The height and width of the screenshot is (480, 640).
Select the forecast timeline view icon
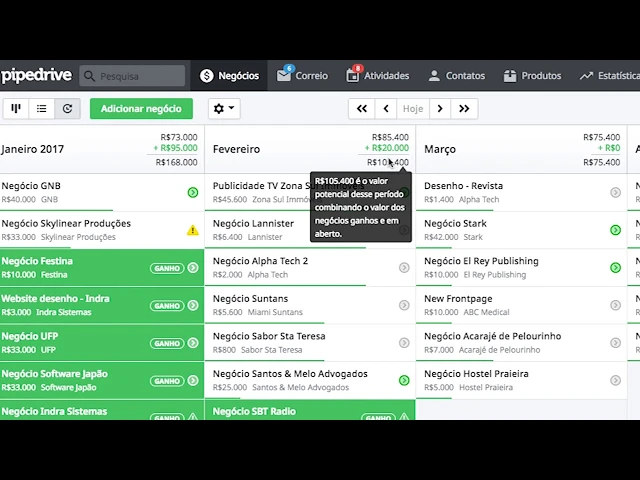pos(67,109)
